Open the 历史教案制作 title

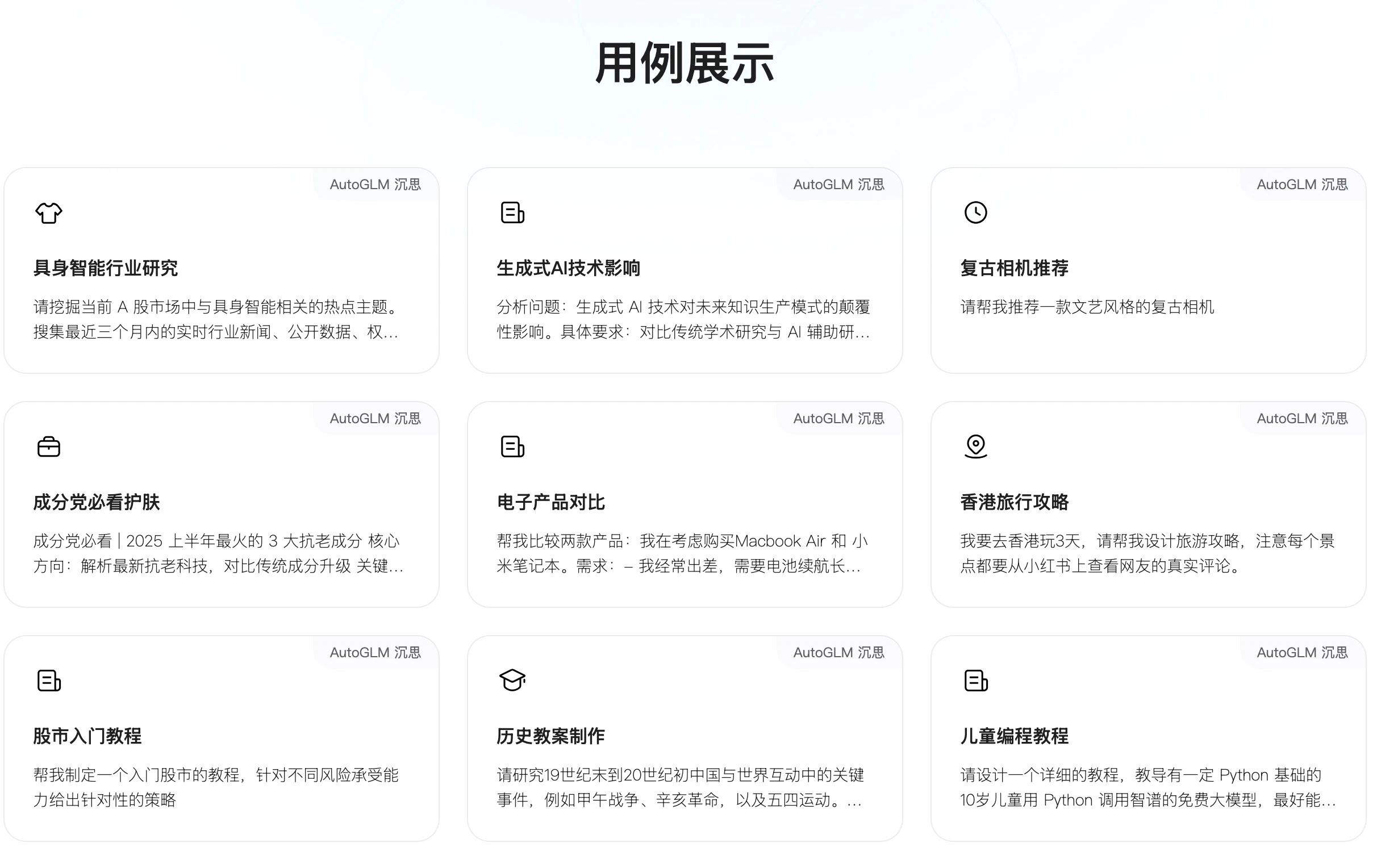tap(550, 736)
